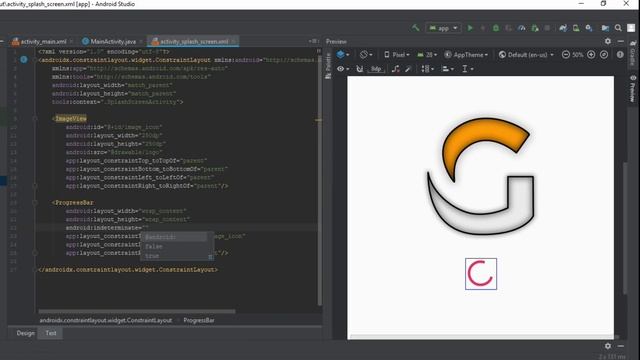
Task: Run the app with green play button
Action: [470, 28]
